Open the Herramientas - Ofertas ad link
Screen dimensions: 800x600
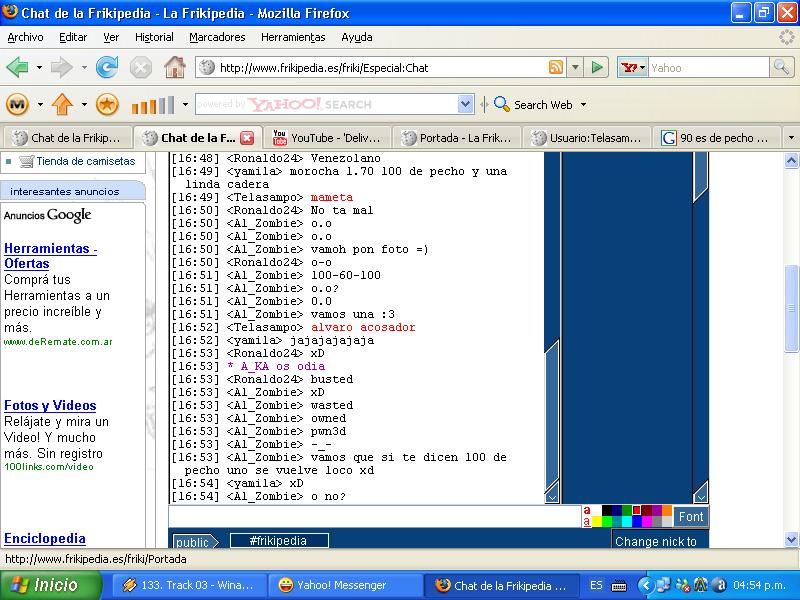click(50, 256)
